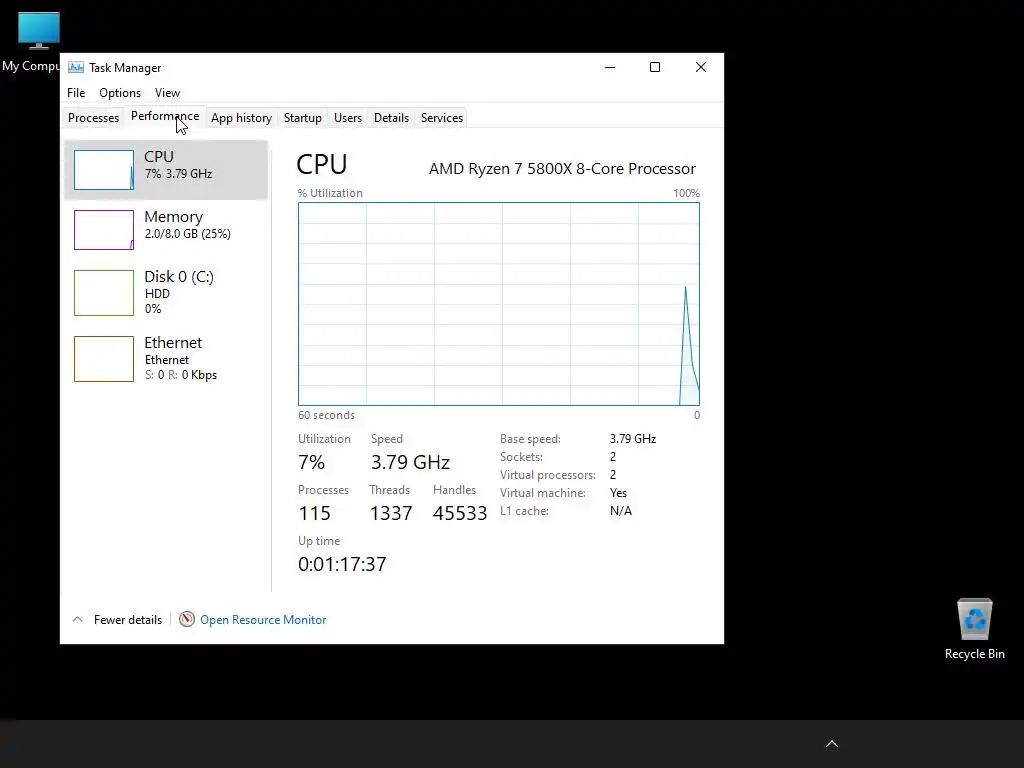Viewport: 1024px width, 768px height.
Task: Click the Processes count 115
Action: tap(314, 513)
